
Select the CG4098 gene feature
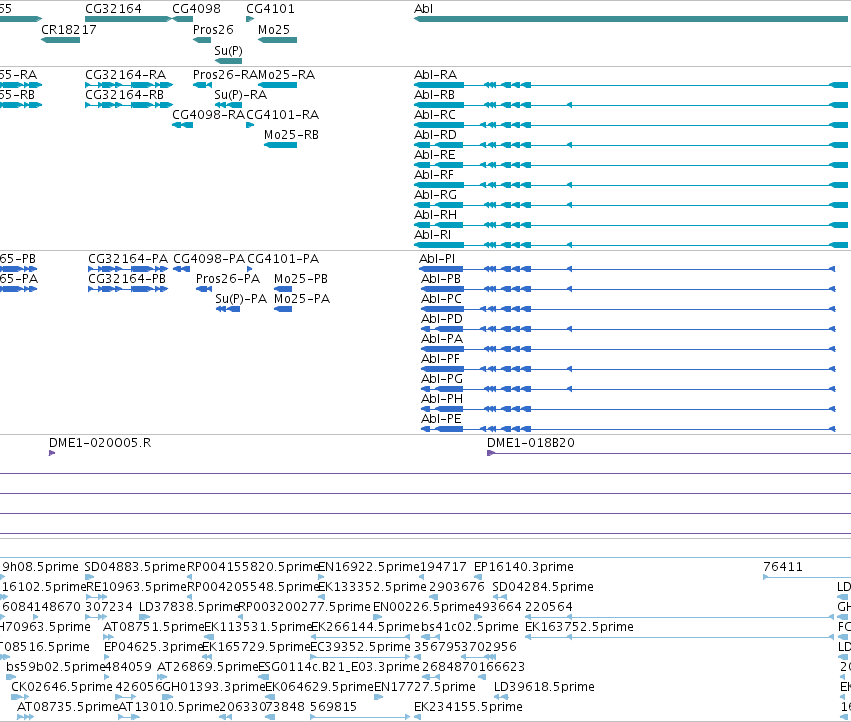click(182, 19)
